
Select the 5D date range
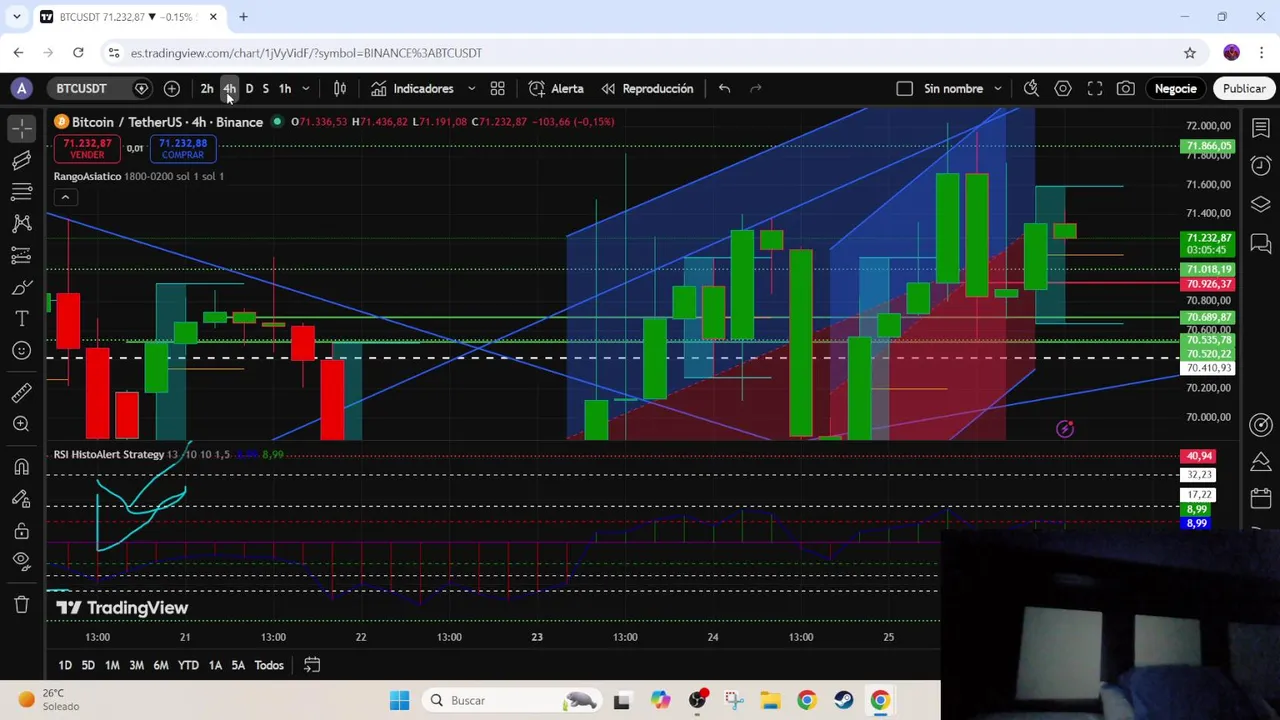point(88,665)
